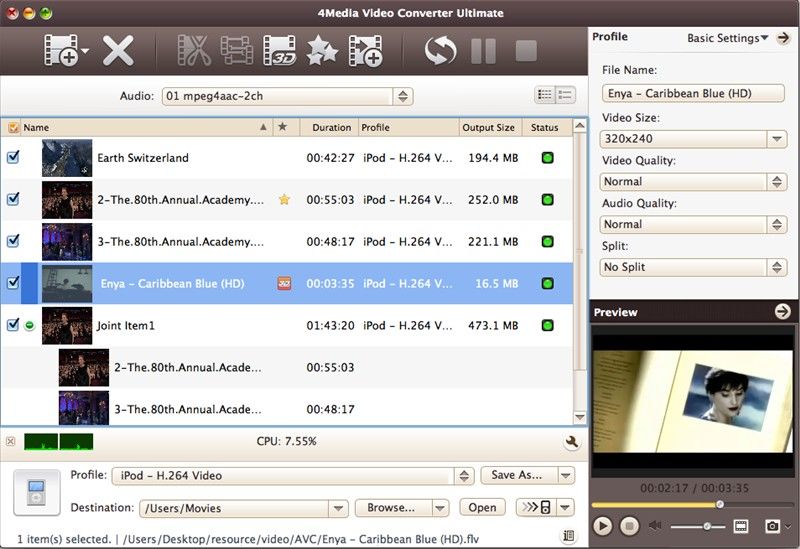Open the 3D conversion tool

click(279, 50)
